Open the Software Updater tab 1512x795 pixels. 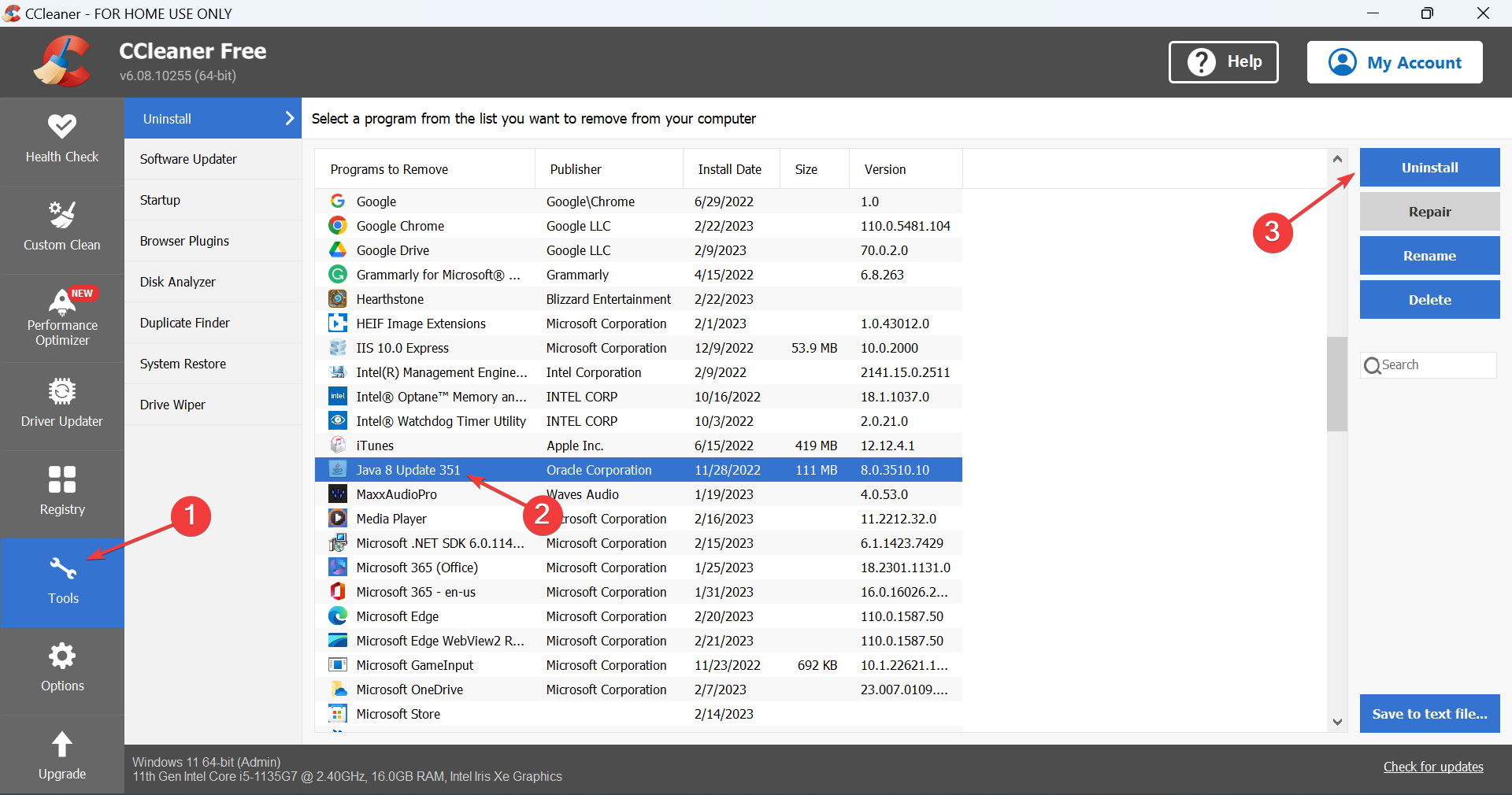(213, 159)
